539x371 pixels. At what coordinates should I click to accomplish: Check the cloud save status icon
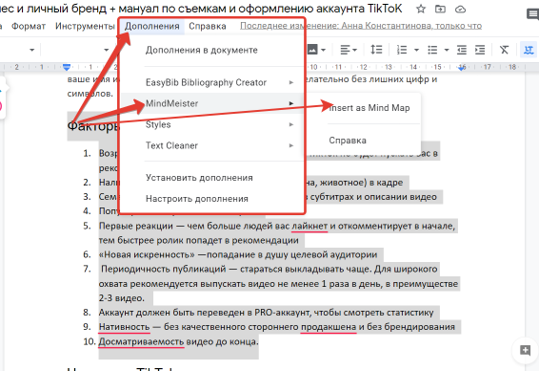pyautogui.click(x=460, y=9)
